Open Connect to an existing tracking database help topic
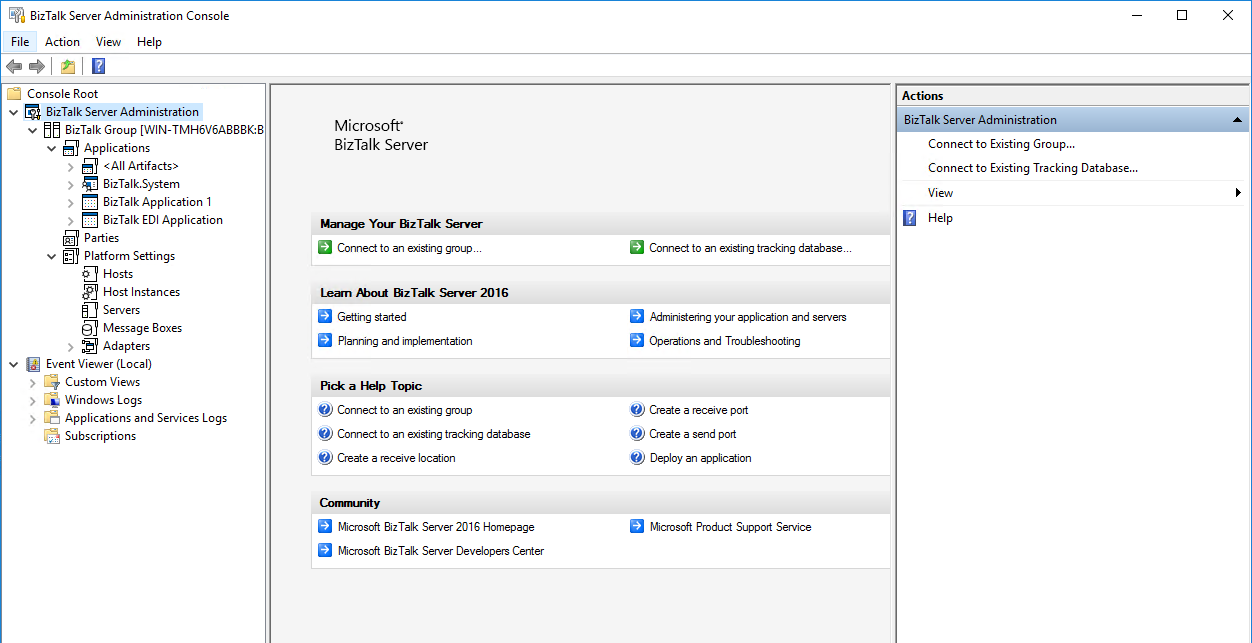Image resolution: width=1252 pixels, height=643 pixels. [x=434, y=434]
